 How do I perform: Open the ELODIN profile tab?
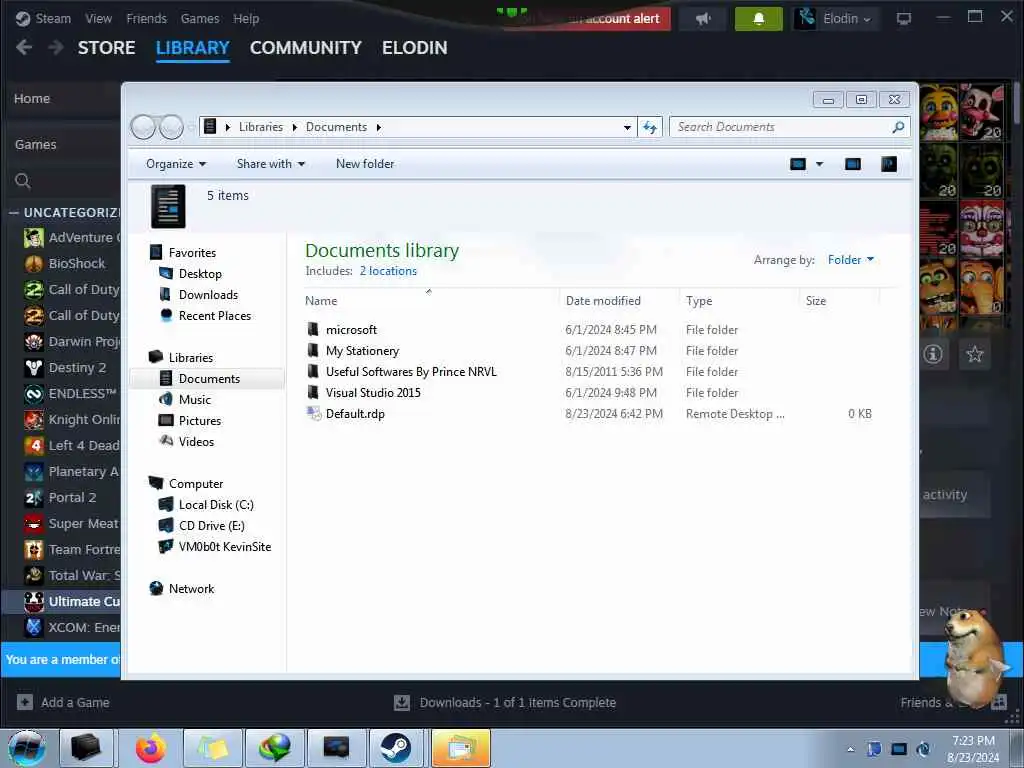point(415,48)
